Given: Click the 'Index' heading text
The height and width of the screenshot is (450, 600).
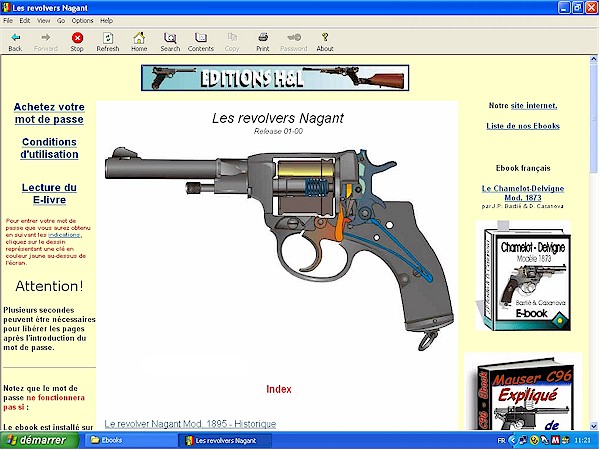Looking at the screenshot, I should (x=279, y=389).
